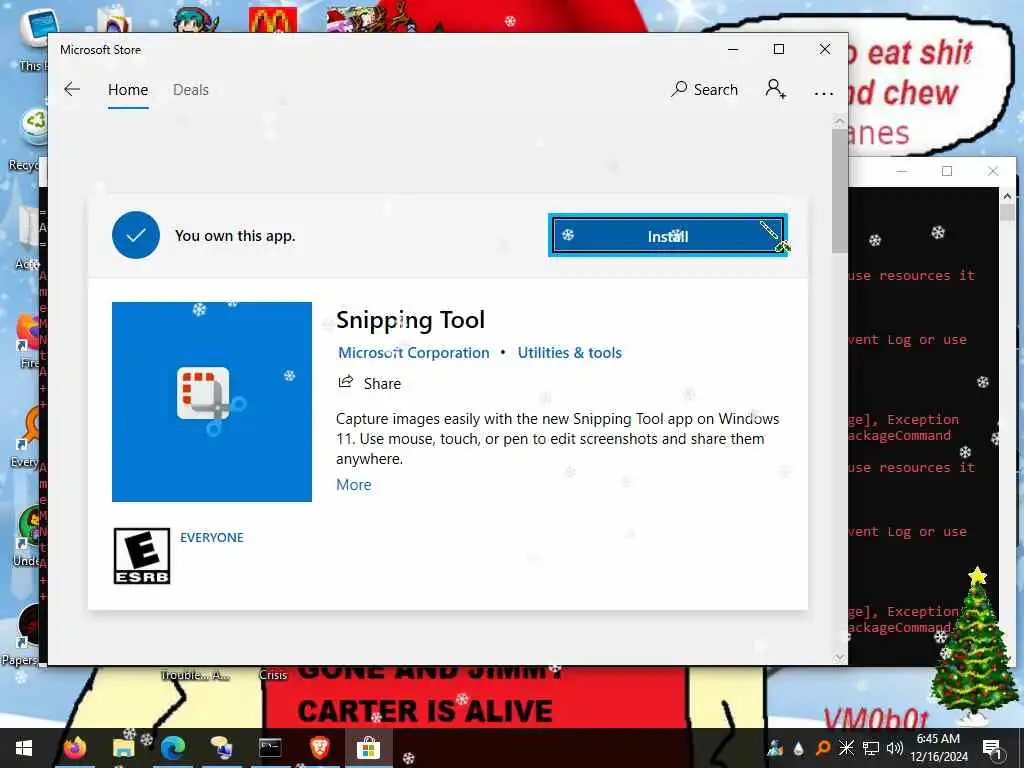Click the network icon in system tray
The height and width of the screenshot is (768, 1024).
(871, 748)
